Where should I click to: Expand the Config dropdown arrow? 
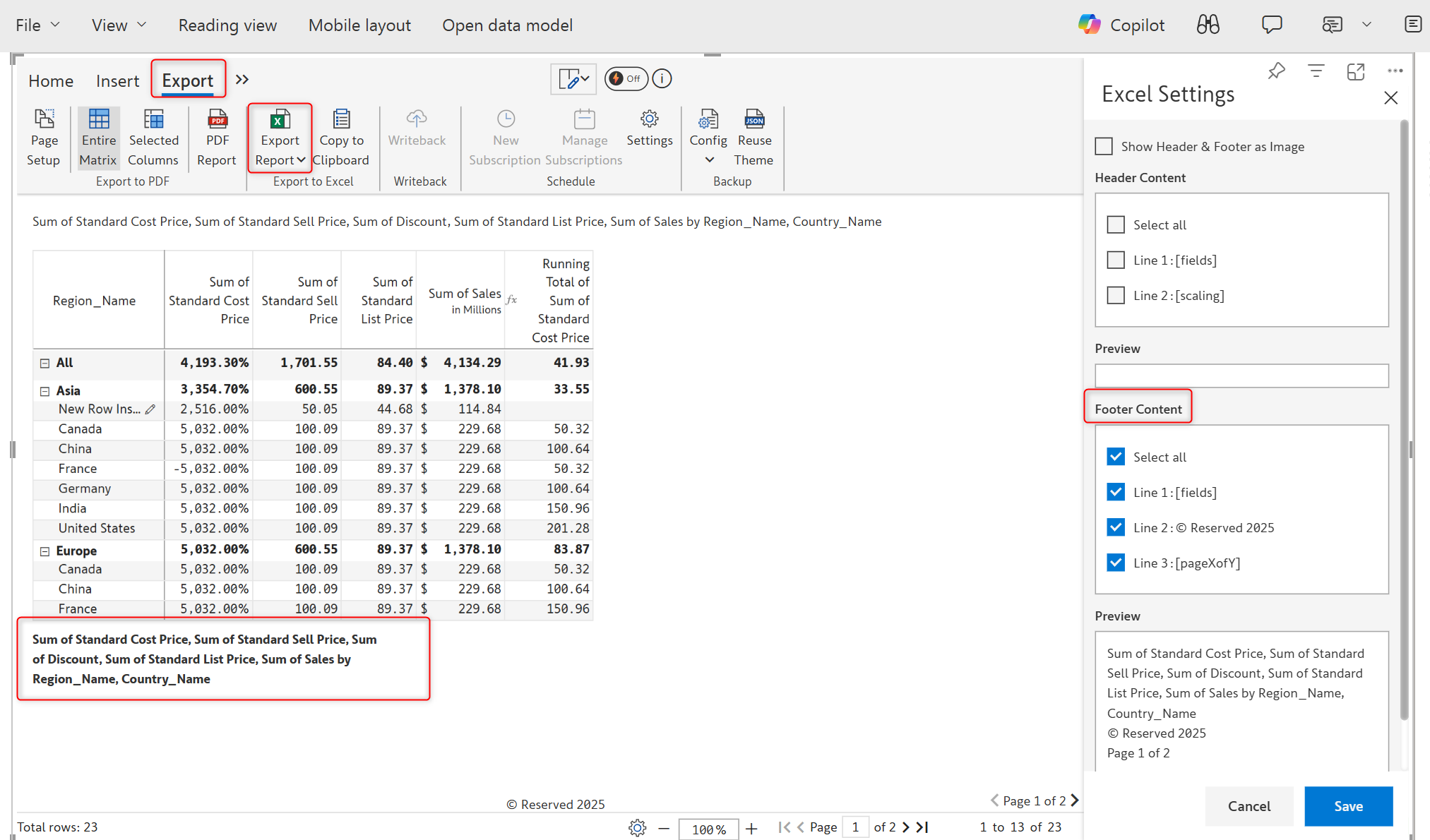(709, 160)
